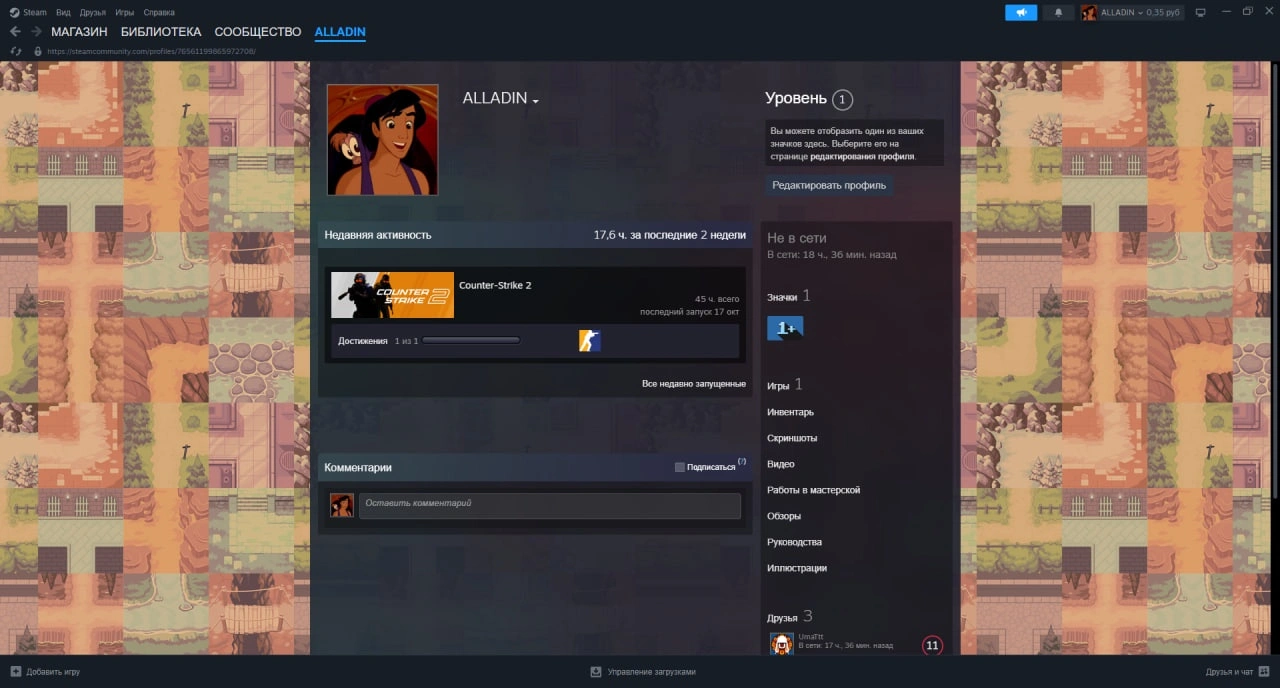This screenshot has width=1280, height=688.
Task: Open the Справка menu
Action: pyautogui.click(x=159, y=12)
